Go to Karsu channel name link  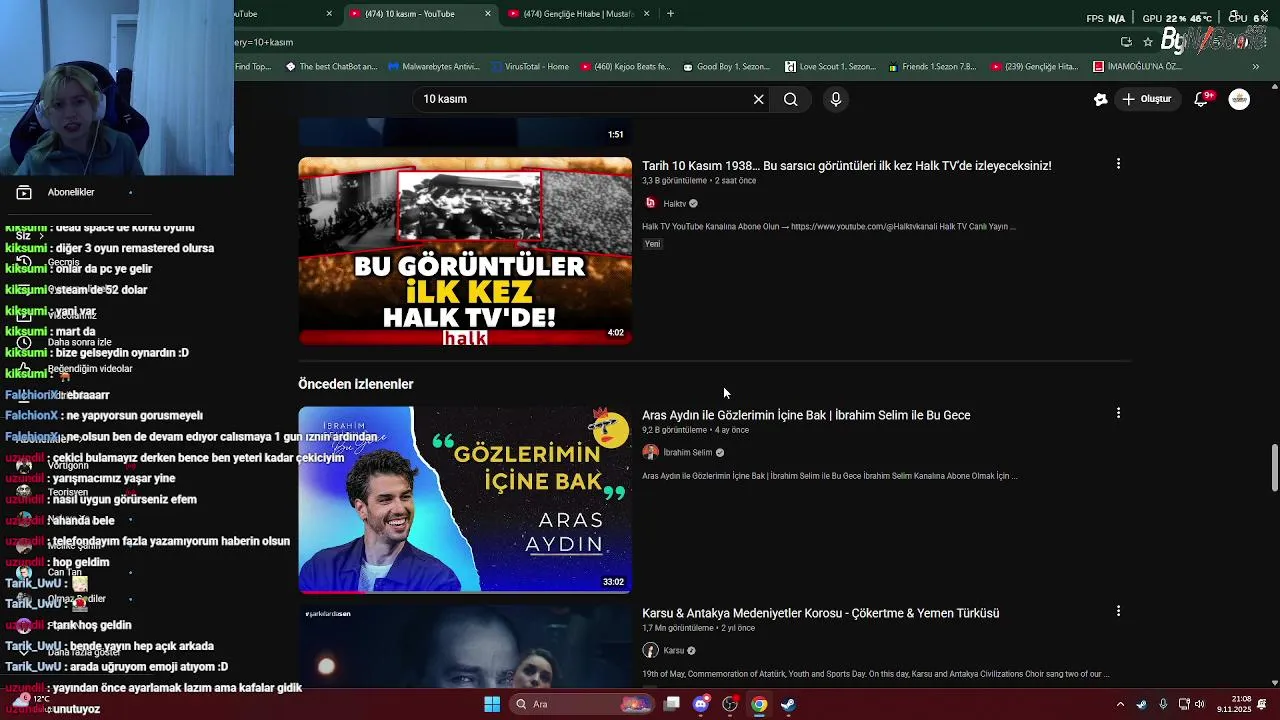pyautogui.click(x=673, y=651)
